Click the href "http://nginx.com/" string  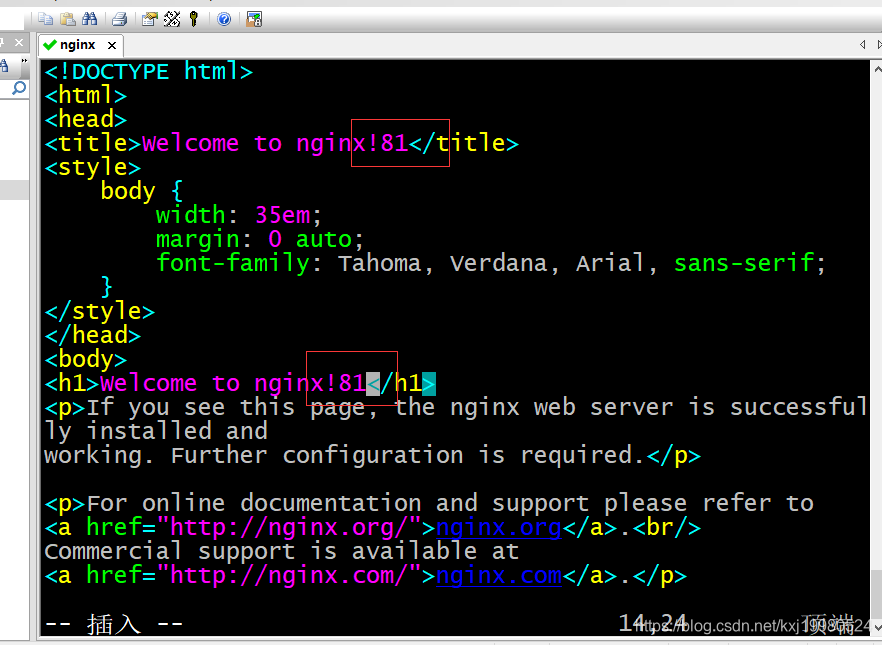(x=288, y=575)
